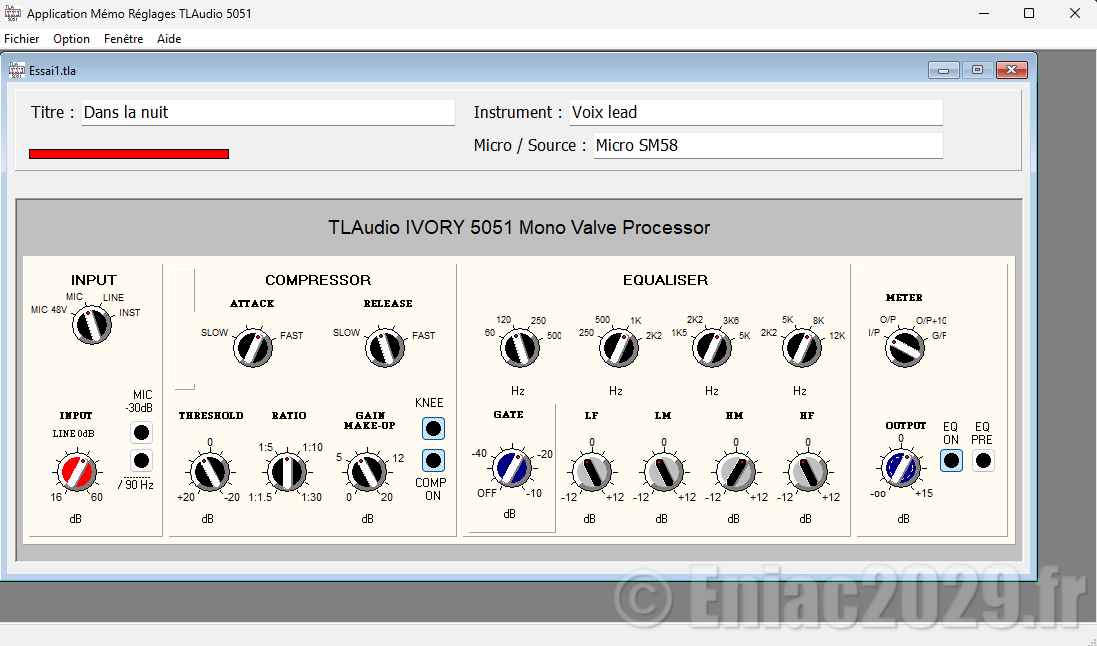Toggle the COMP ON switch
The height and width of the screenshot is (646, 1097).
coord(433,460)
